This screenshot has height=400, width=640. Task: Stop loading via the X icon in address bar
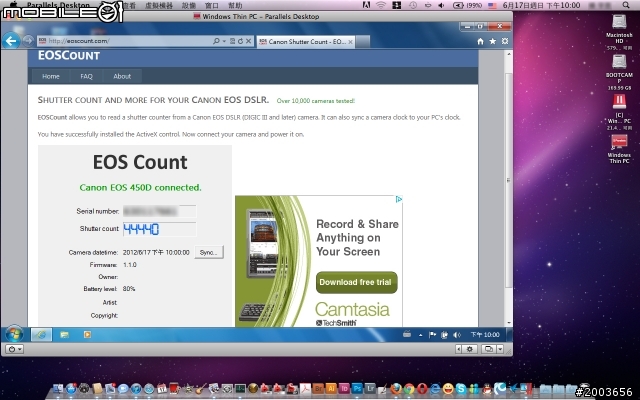click(248, 41)
